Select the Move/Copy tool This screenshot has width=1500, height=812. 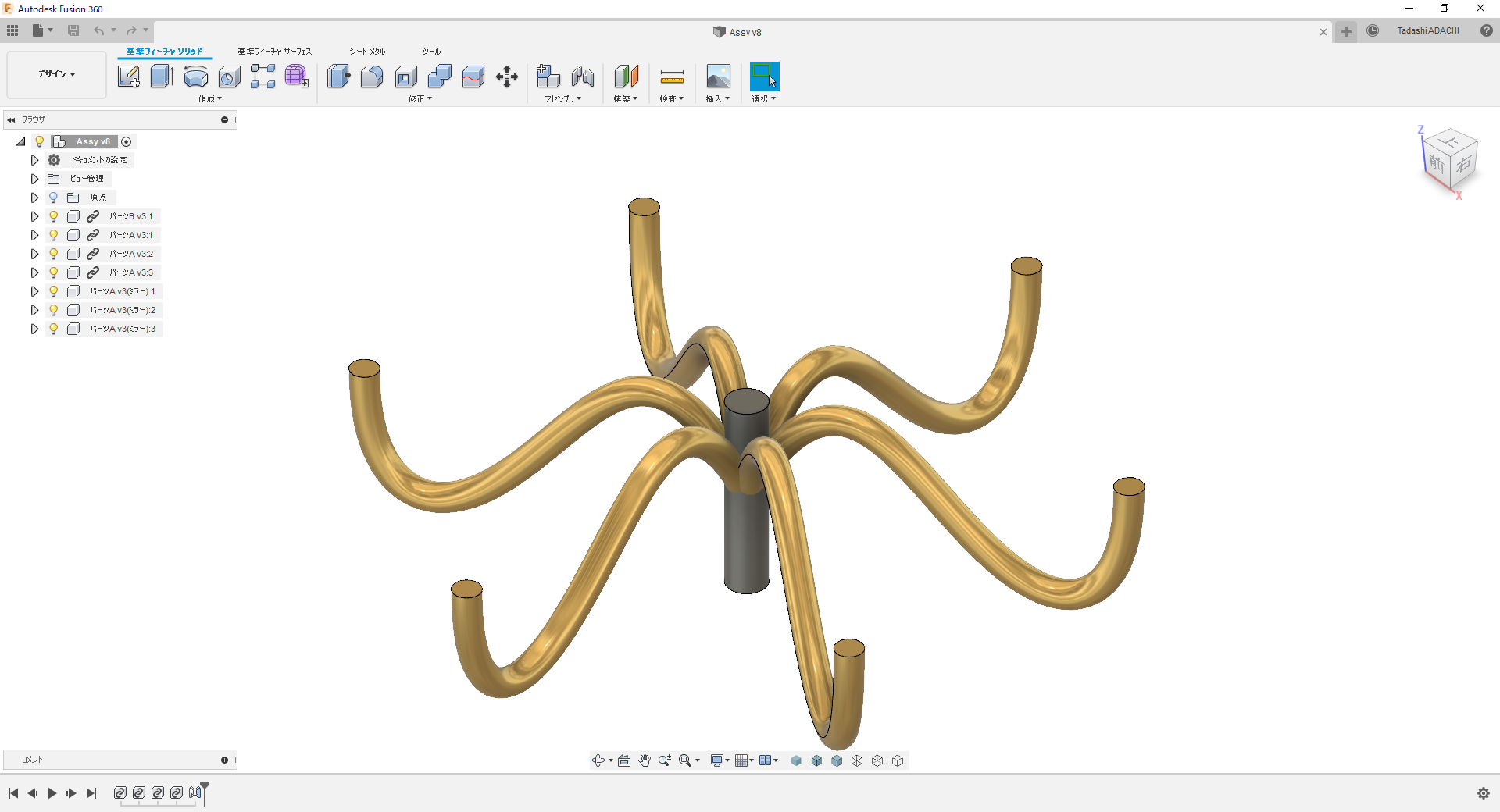click(506, 77)
